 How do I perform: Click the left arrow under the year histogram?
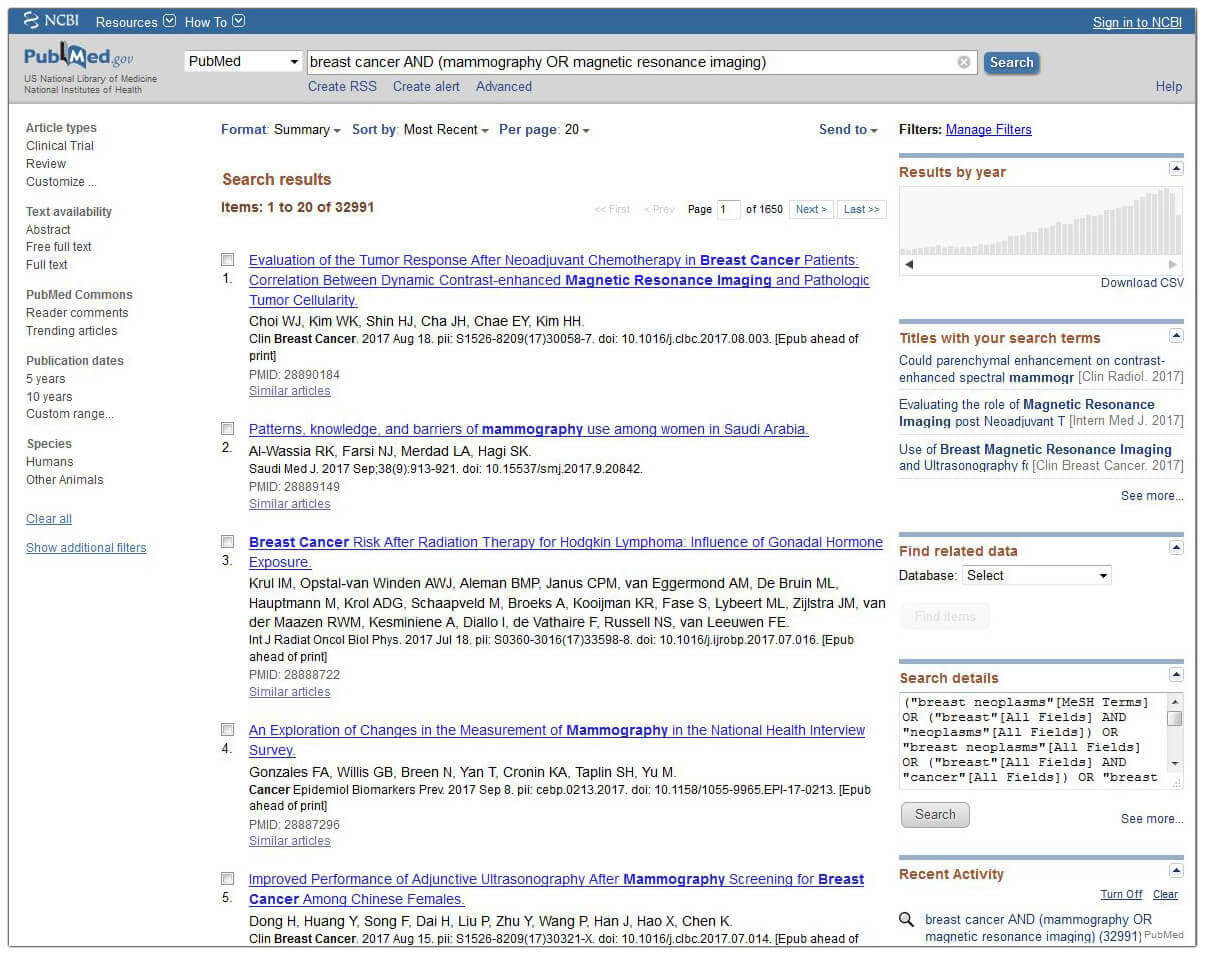pos(909,265)
